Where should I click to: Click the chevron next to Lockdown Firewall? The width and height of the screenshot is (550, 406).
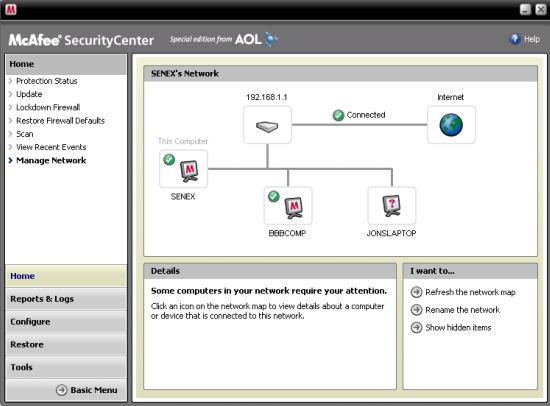coord(11,107)
